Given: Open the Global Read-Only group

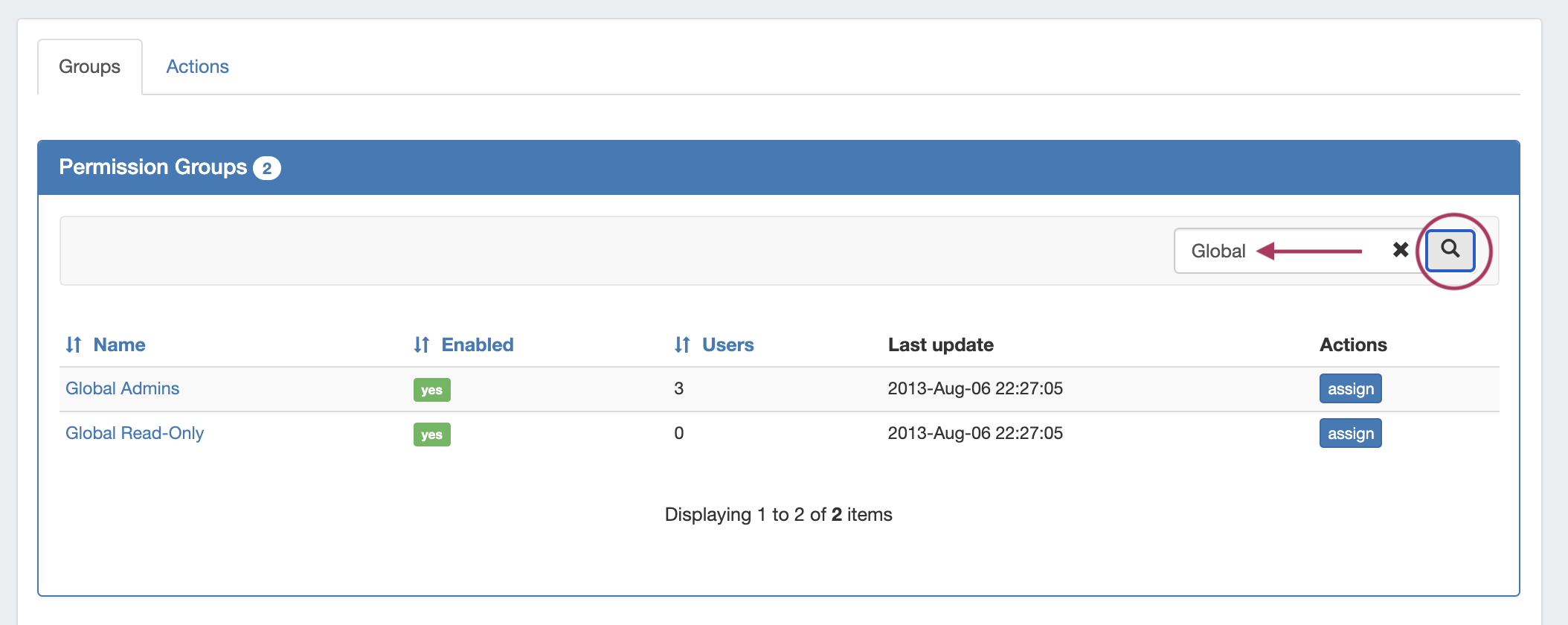Looking at the screenshot, I should [135, 433].
